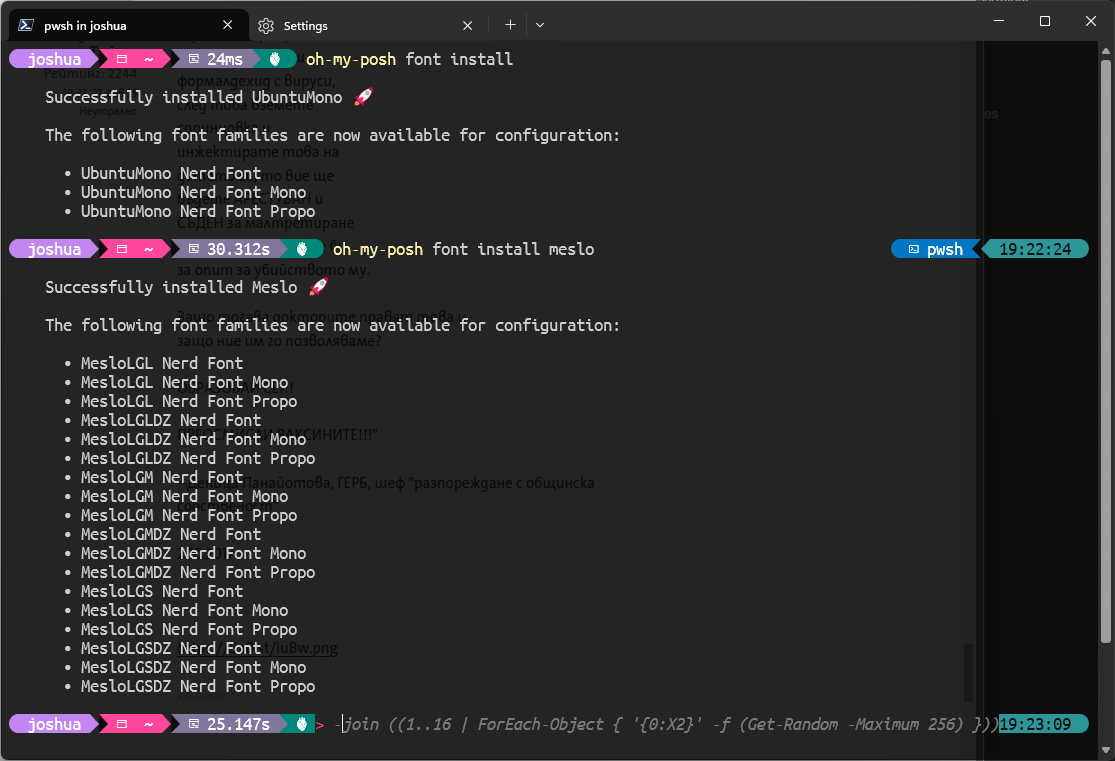This screenshot has height=761, width=1115.
Task: Click 'MesloLGSDZ Nerd Font Propo' entry
Action: tap(198, 686)
